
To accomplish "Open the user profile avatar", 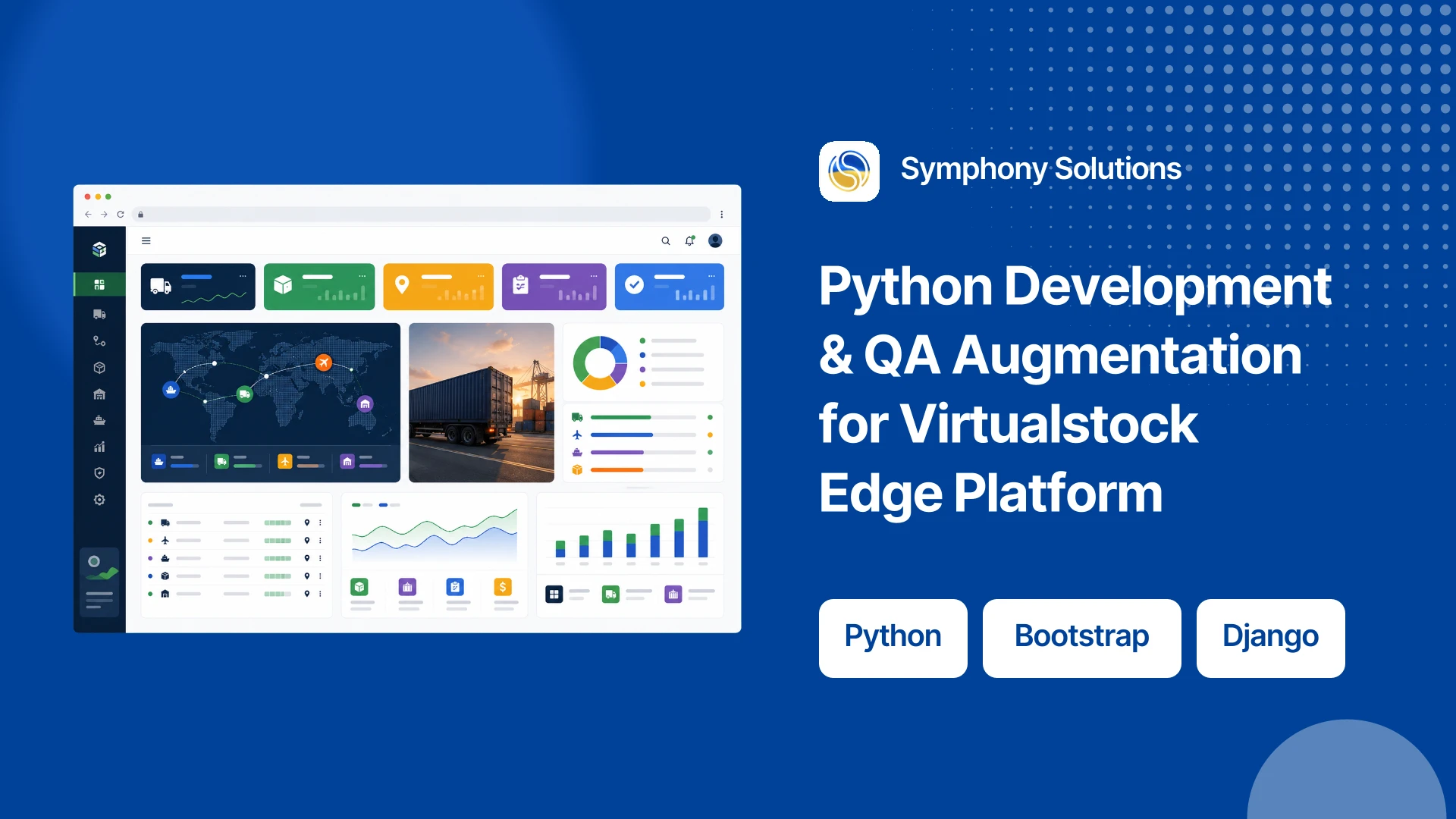I will [x=715, y=241].
